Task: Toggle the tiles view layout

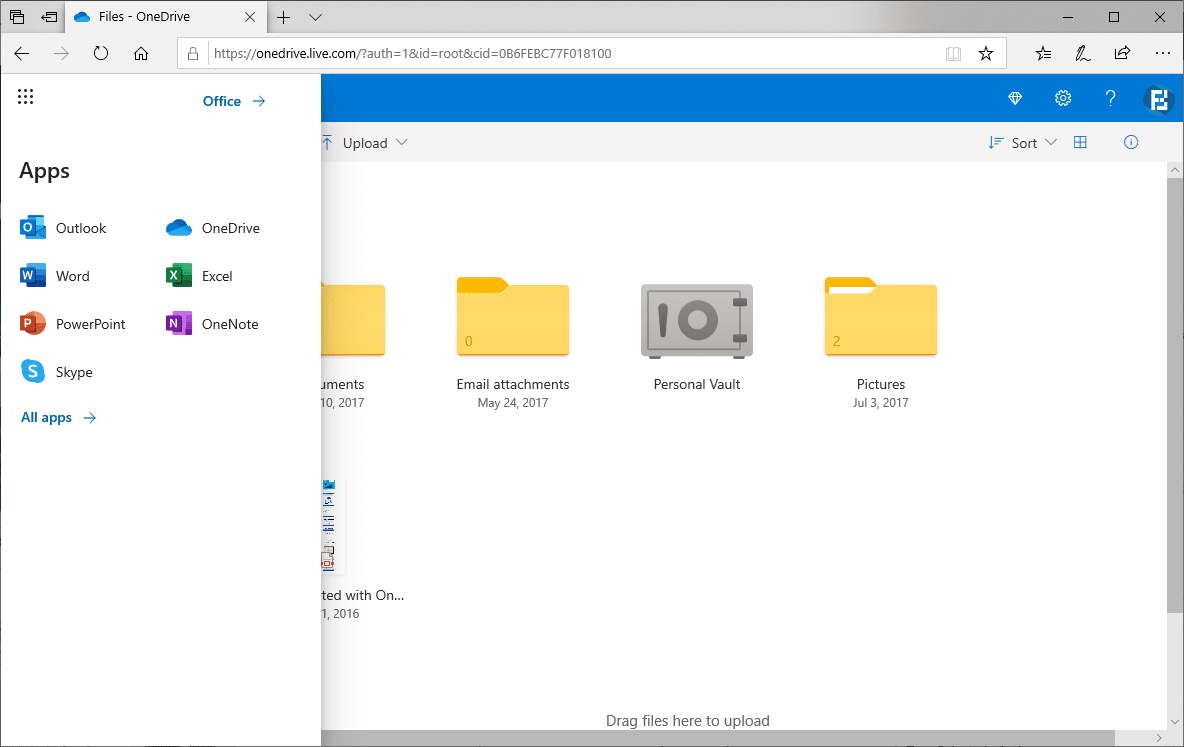Action: 1080,143
